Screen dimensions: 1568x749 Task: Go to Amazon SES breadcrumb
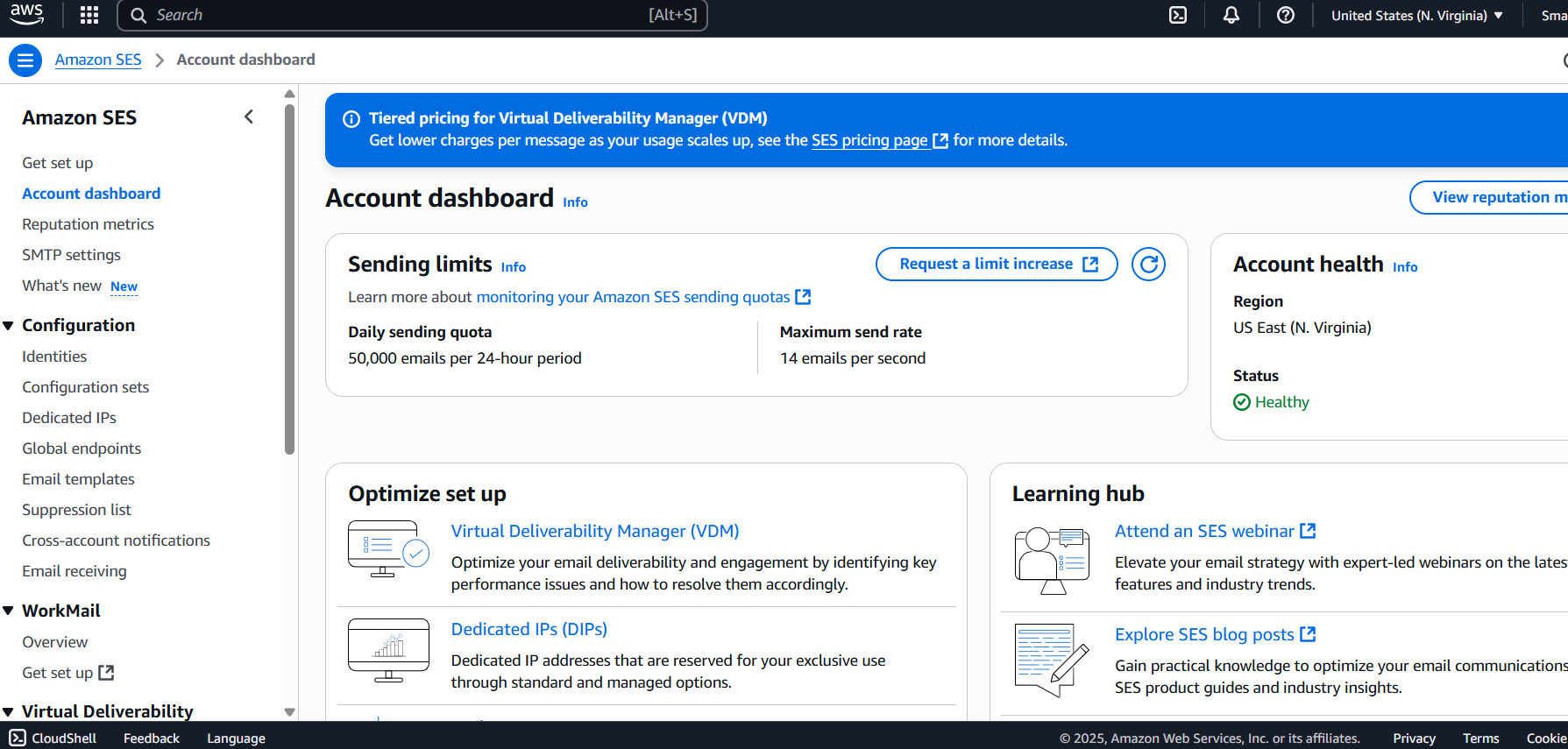point(98,60)
